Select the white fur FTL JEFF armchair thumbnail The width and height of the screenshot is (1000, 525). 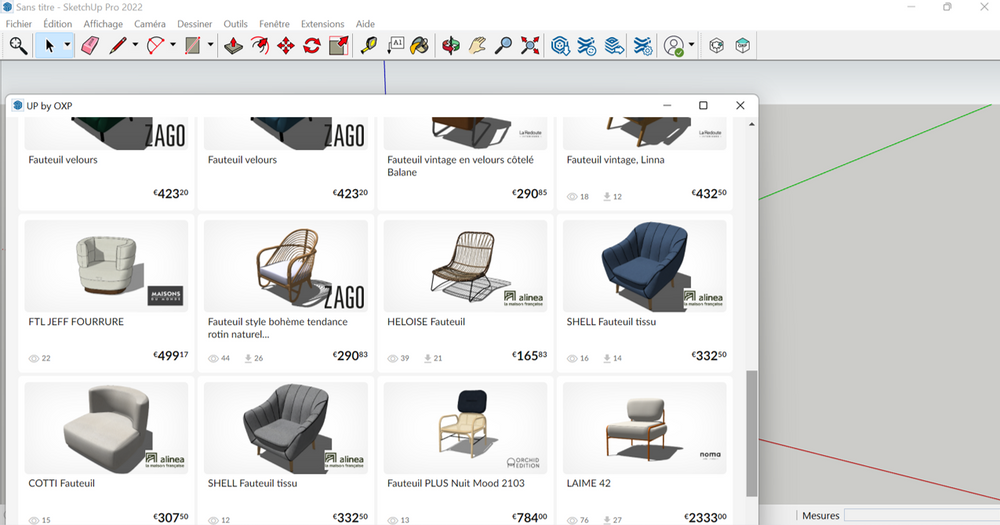click(106, 266)
